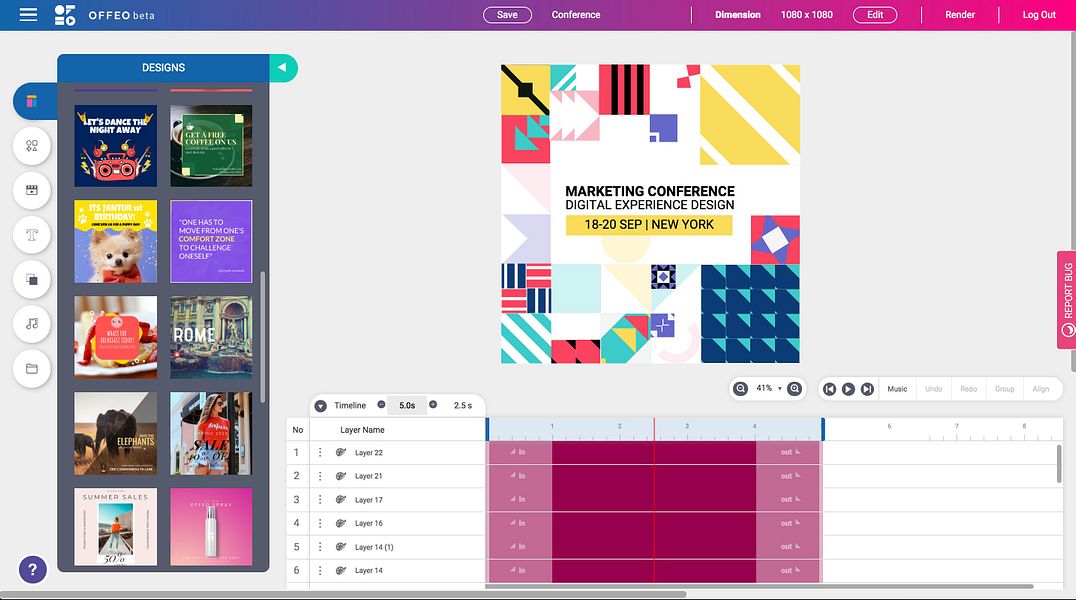Open options dots for Layer 22
The image size is (1076, 600).
coord(320,452)
